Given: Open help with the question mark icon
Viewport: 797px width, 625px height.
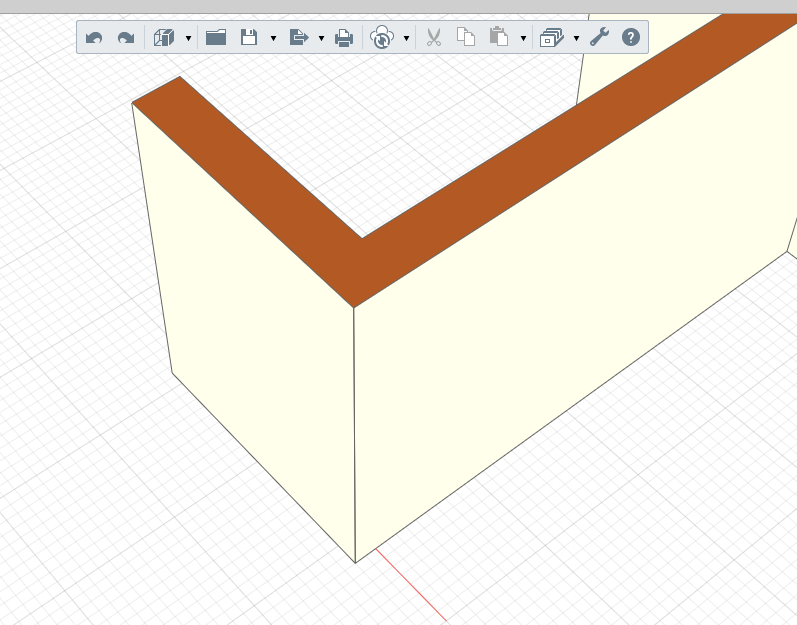Looking at the screenshot, I should pyautogui.click(x=631, y=37).
